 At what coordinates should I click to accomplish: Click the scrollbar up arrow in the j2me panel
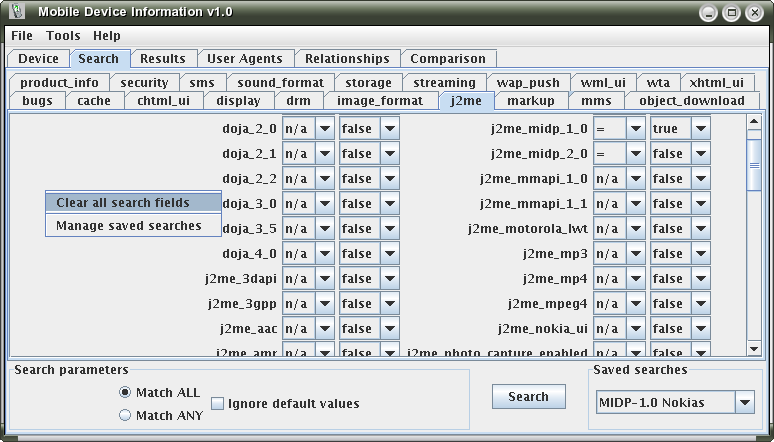755,122
